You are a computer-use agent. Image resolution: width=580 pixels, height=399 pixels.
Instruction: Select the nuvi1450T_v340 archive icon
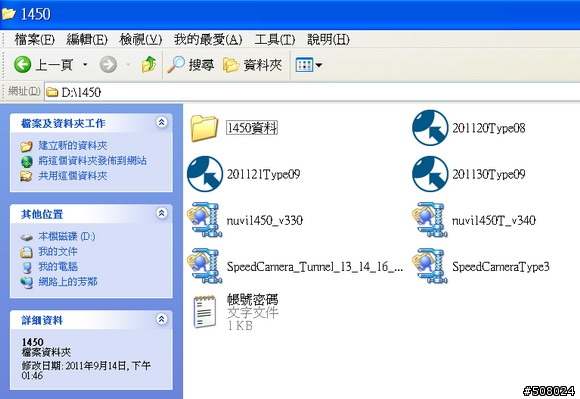pos(430,220)
